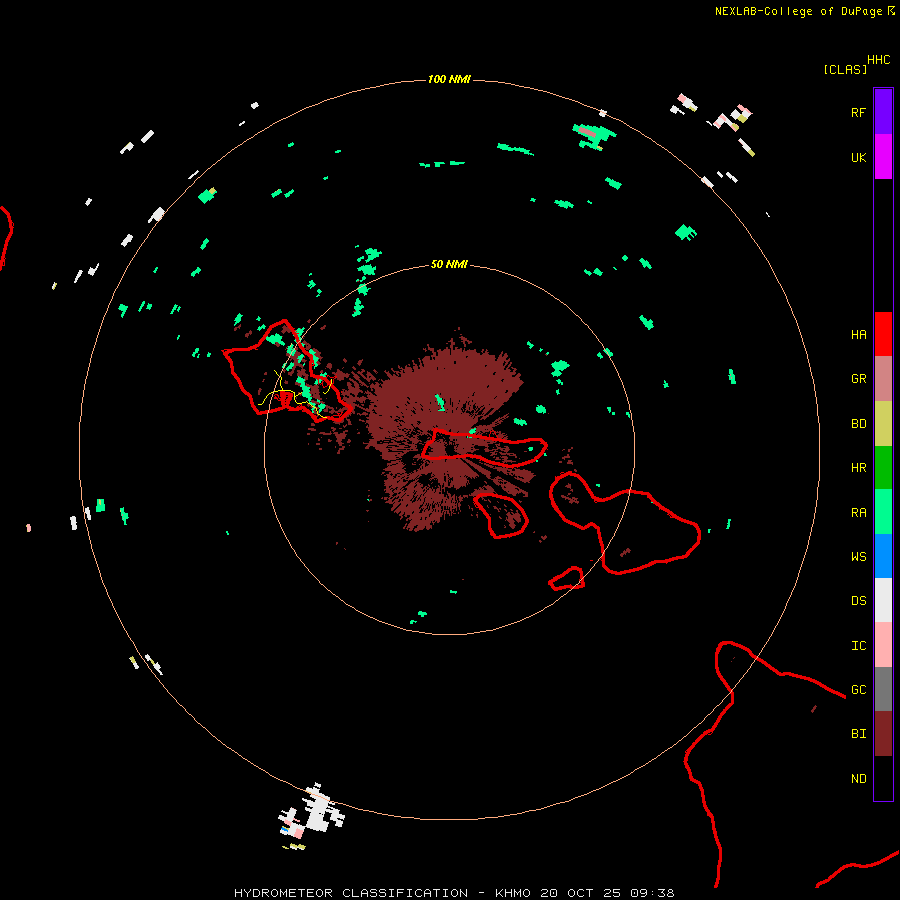The image size is (900, 900).
Task: Click the DS white legend swatch
Action: [883, 600]
